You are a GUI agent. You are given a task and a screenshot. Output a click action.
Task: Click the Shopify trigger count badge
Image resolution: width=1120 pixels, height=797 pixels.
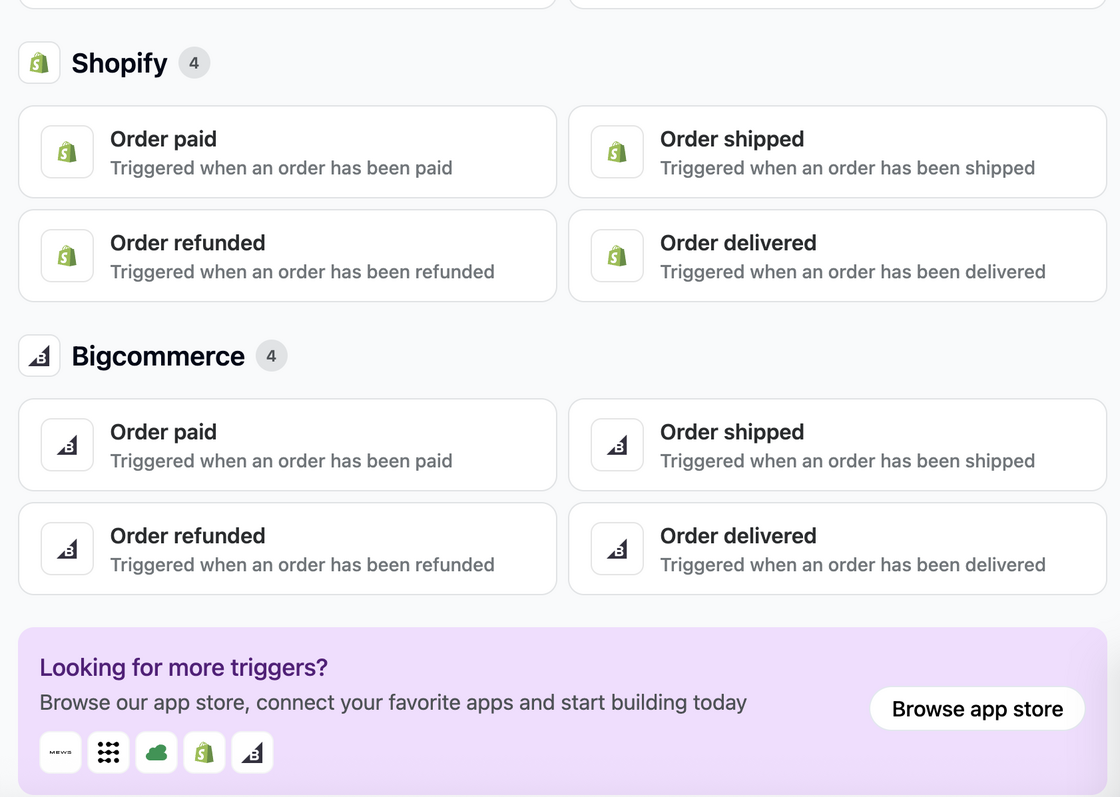[x=194, y=63]
